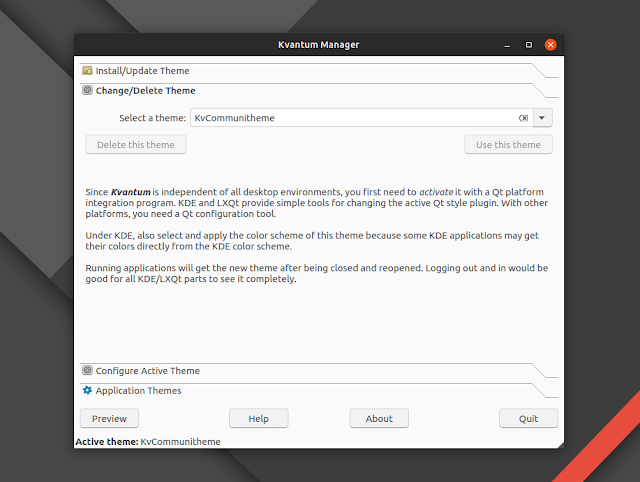Click the Kvantum Manager title bar text
This screenshot has height=482, width=640.
pos(318,45)
